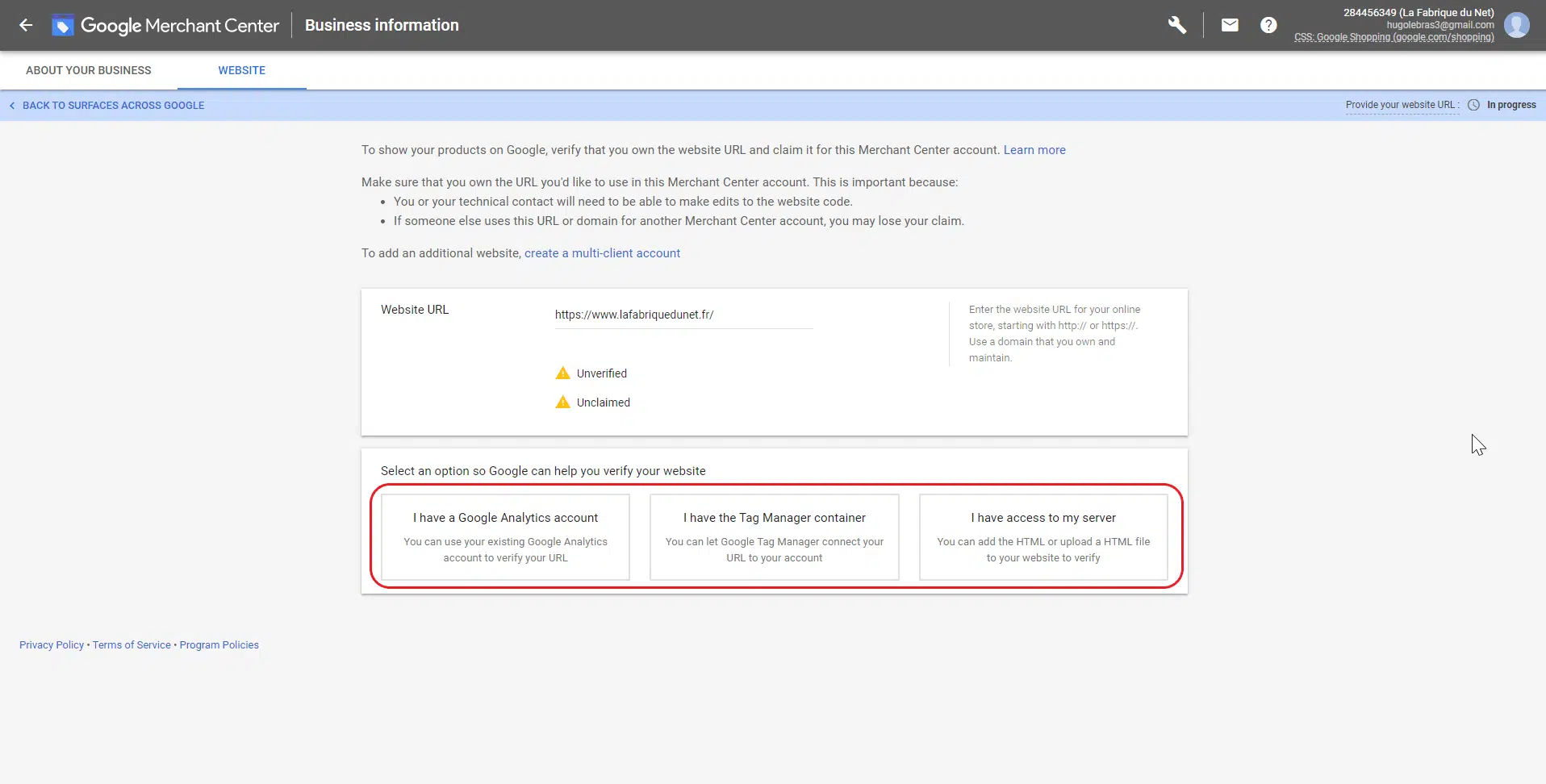Image resolution: width=1546 pixels, height=784 pixels.
Task: Choose I have a Google Analytics account
Action: pos(505,537)
